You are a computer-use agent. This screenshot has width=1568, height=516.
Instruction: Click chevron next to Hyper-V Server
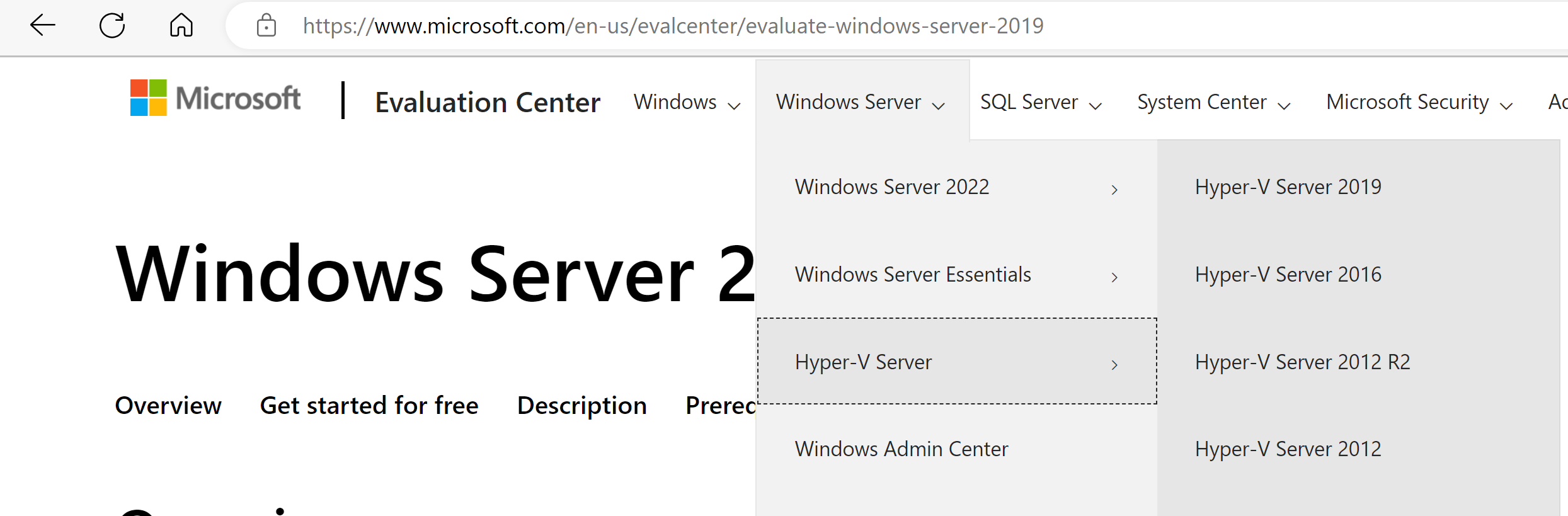(x=1114, y=364)
